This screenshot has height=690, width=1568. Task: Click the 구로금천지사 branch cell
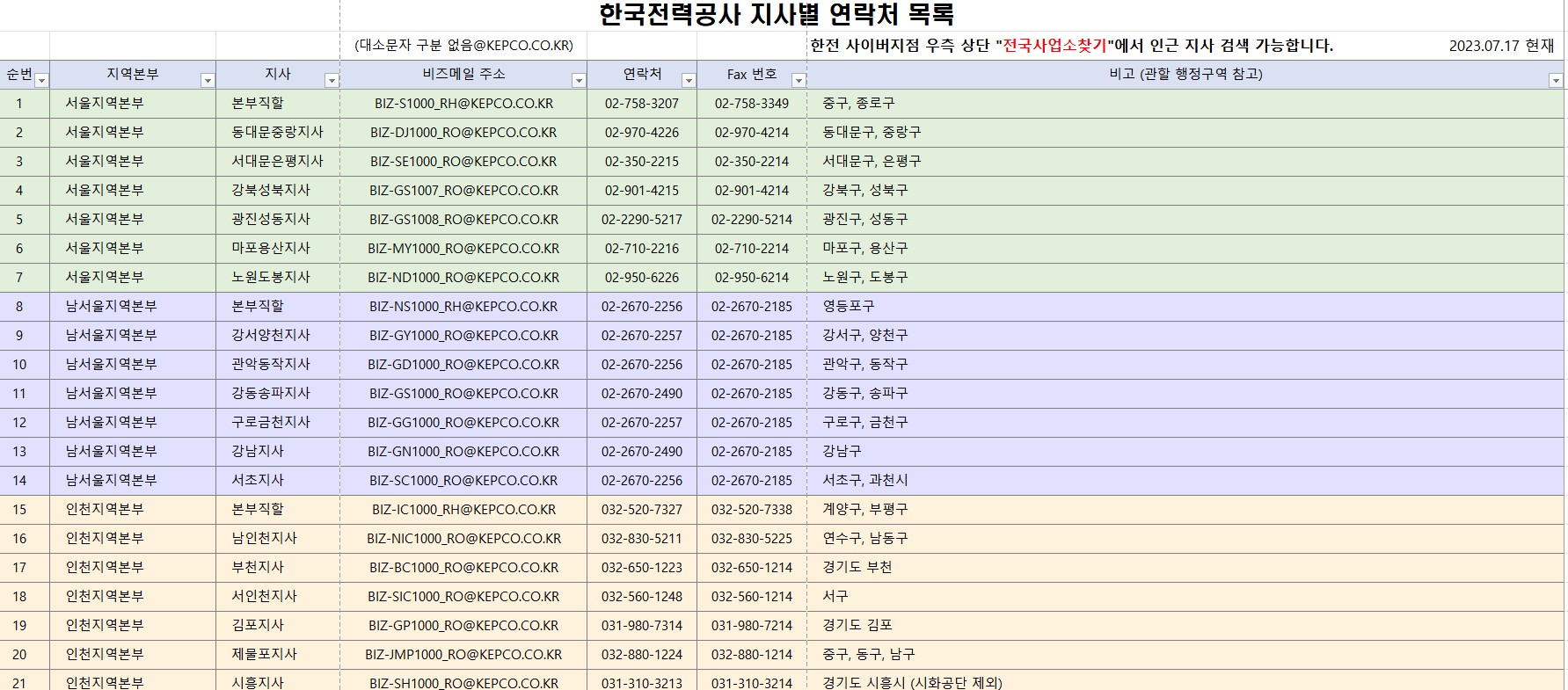(278, 423)
